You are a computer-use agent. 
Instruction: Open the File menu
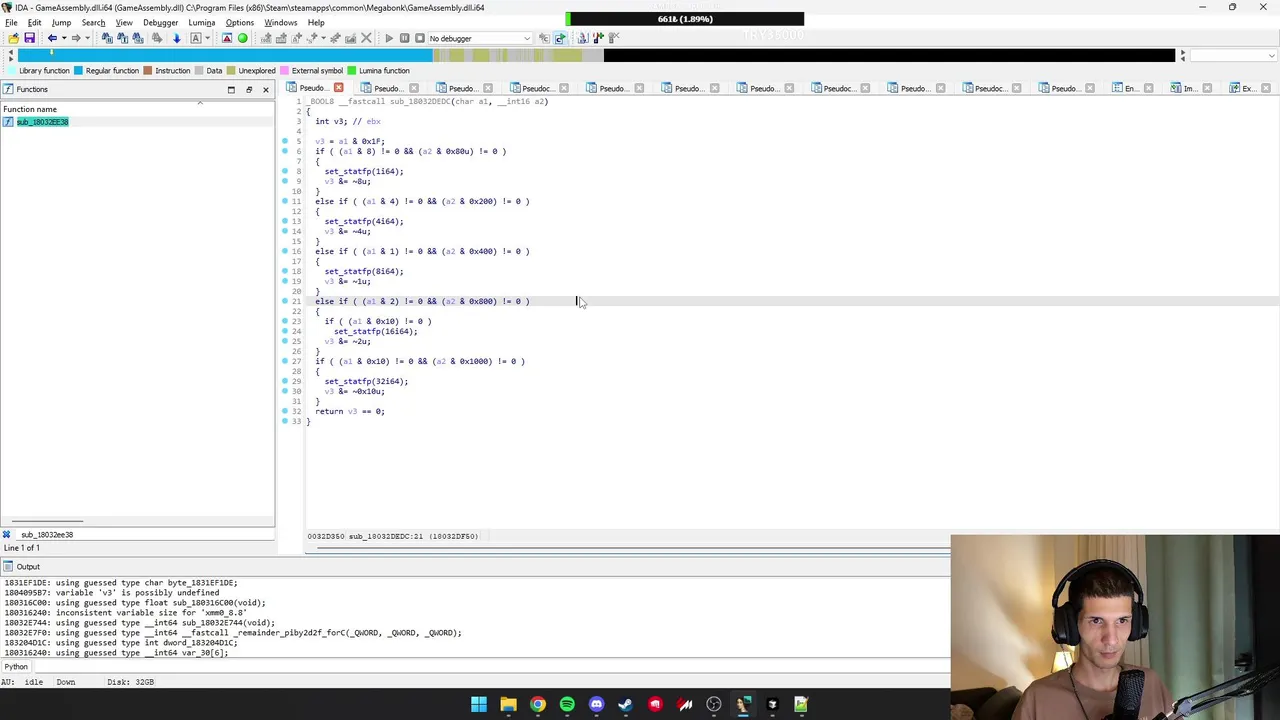(x=11, y=22)
